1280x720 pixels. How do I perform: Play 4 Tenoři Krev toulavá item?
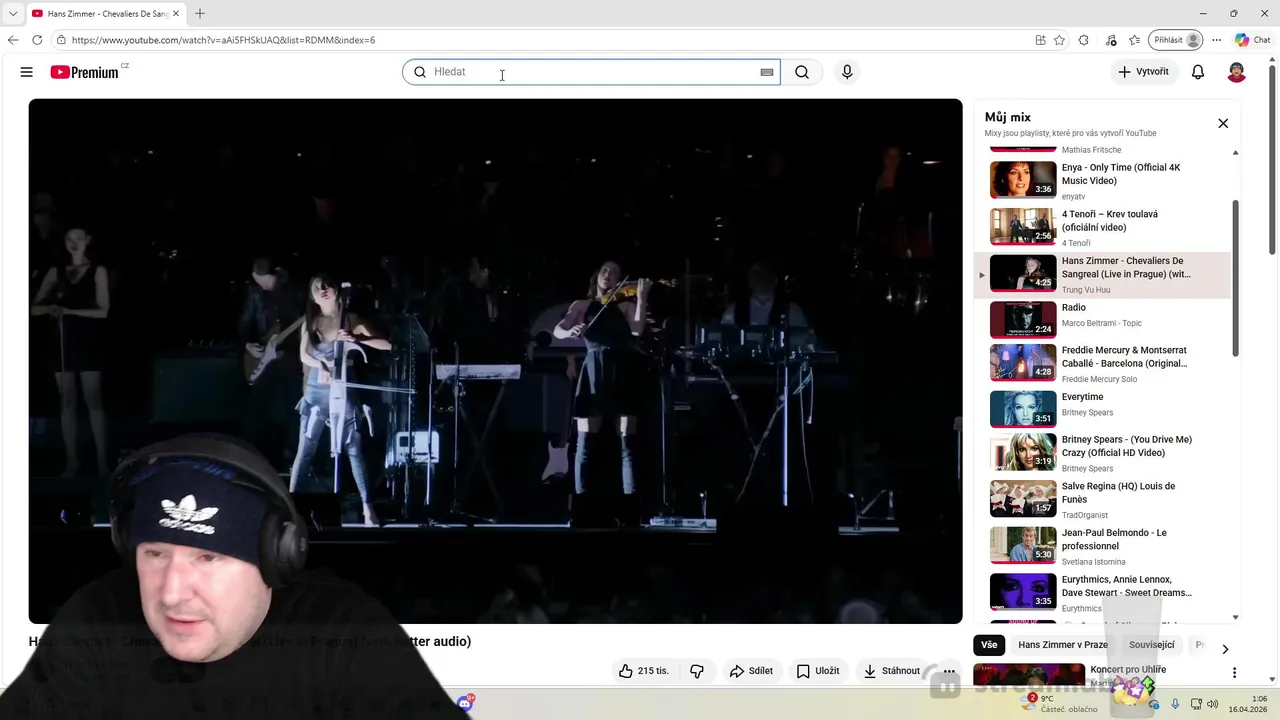click(x=1104, y=227)
